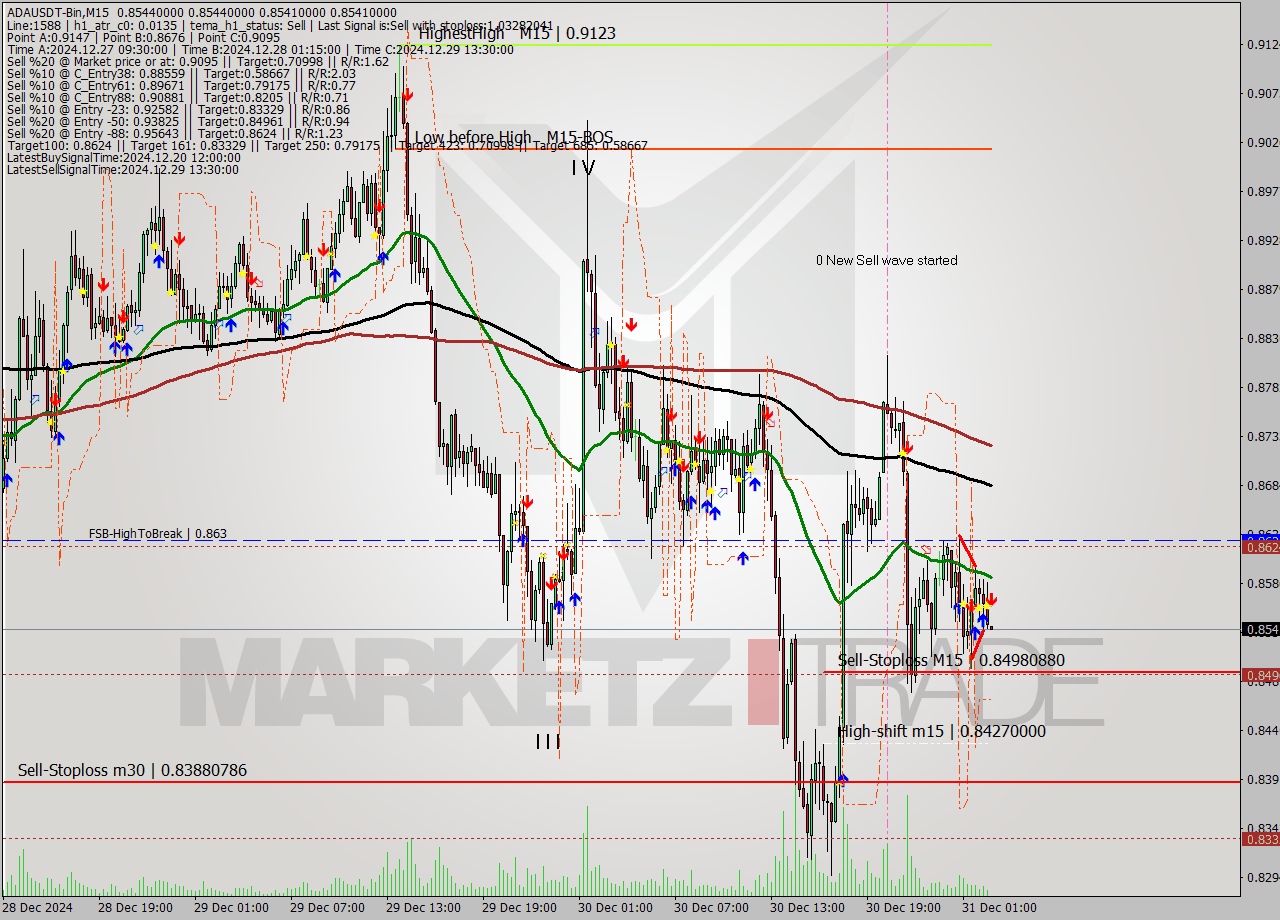
Task: Click the '29 Dec 19:00' time label
Action: tap(520, 908)
